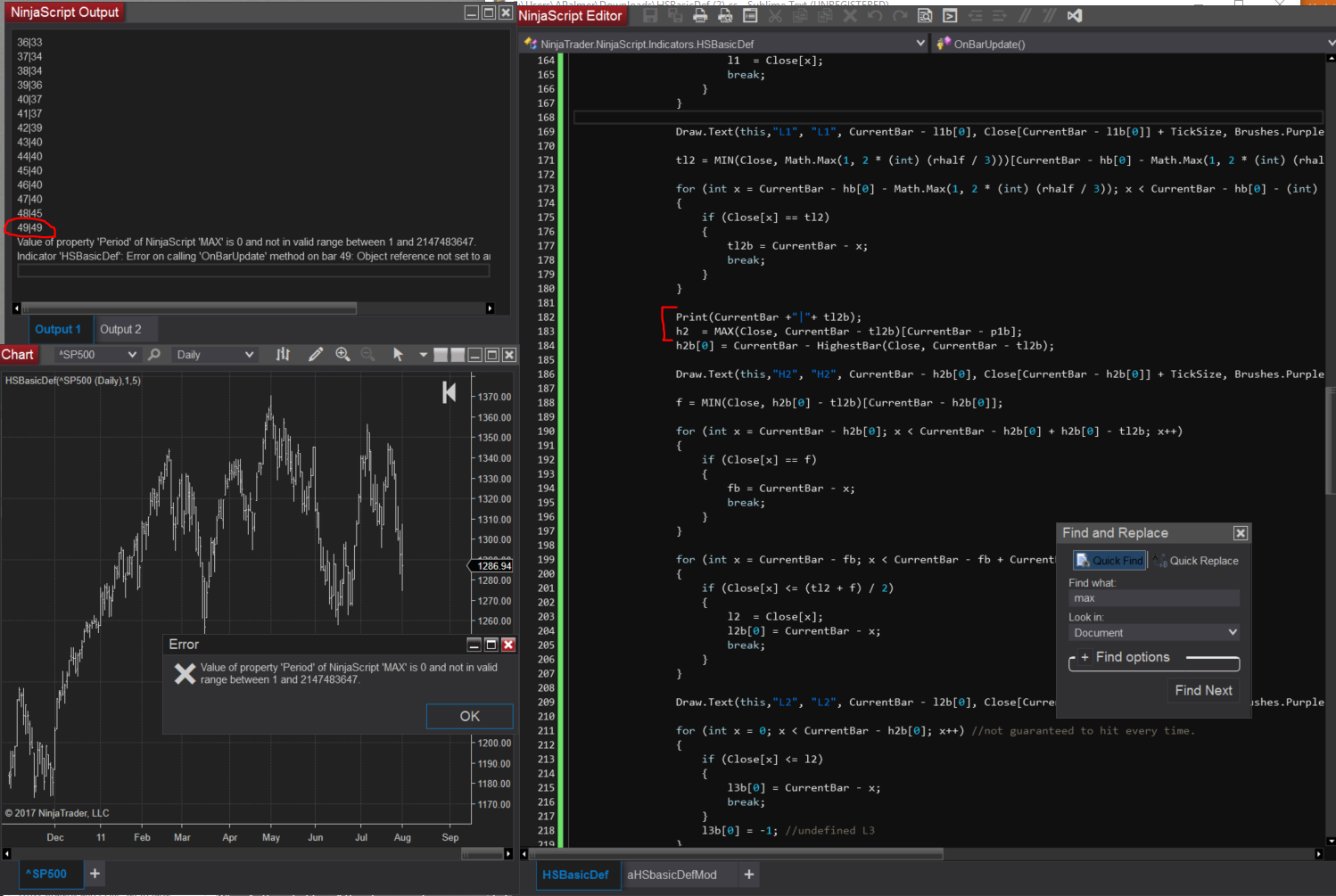Open the aHSbasicDefMod editor tab
The image size is (1336, 896).
tap(672, 875)
